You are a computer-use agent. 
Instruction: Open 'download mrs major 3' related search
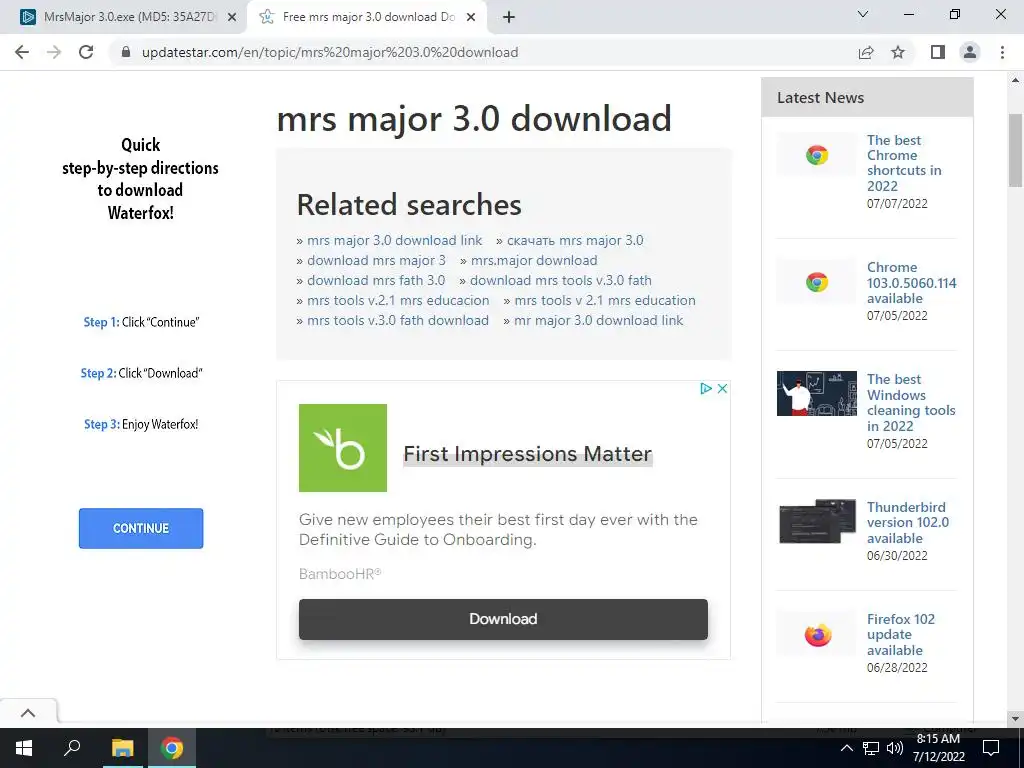click(x=376, y=261)
